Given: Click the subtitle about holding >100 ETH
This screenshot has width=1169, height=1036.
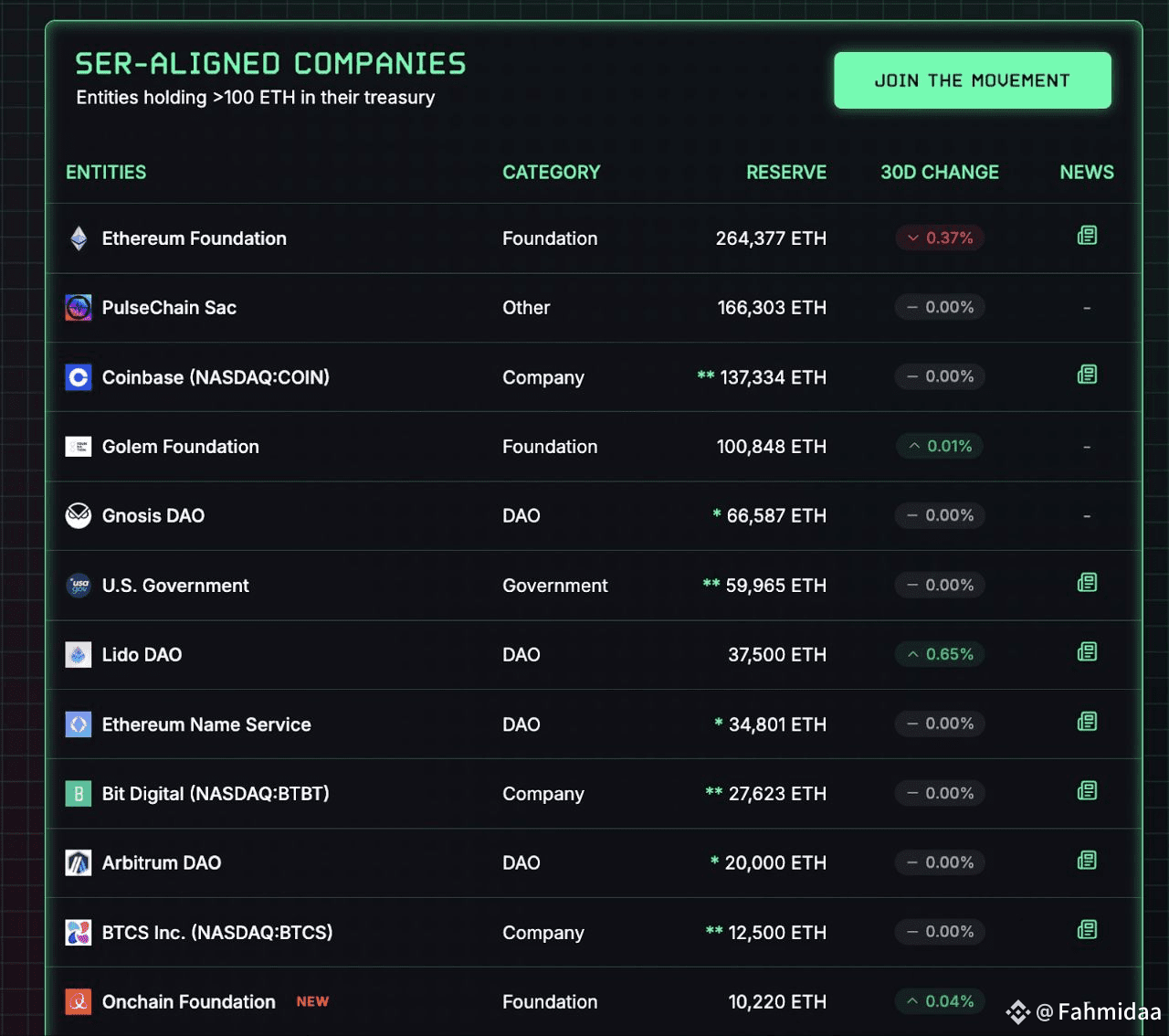Looking at the screenshot, I should pos(256,98).
